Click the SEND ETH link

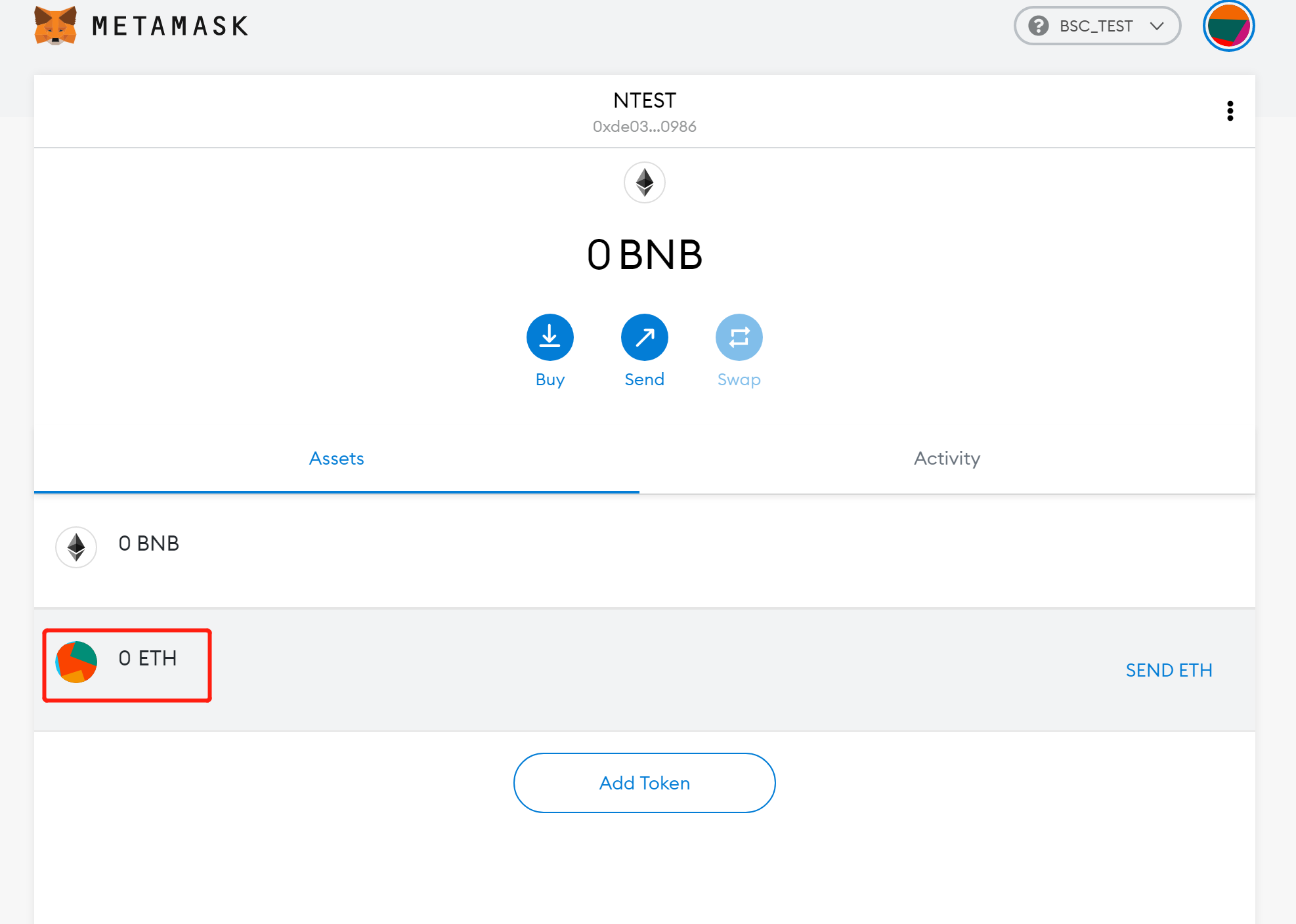pyautogui.click(x=1168, y=670)
